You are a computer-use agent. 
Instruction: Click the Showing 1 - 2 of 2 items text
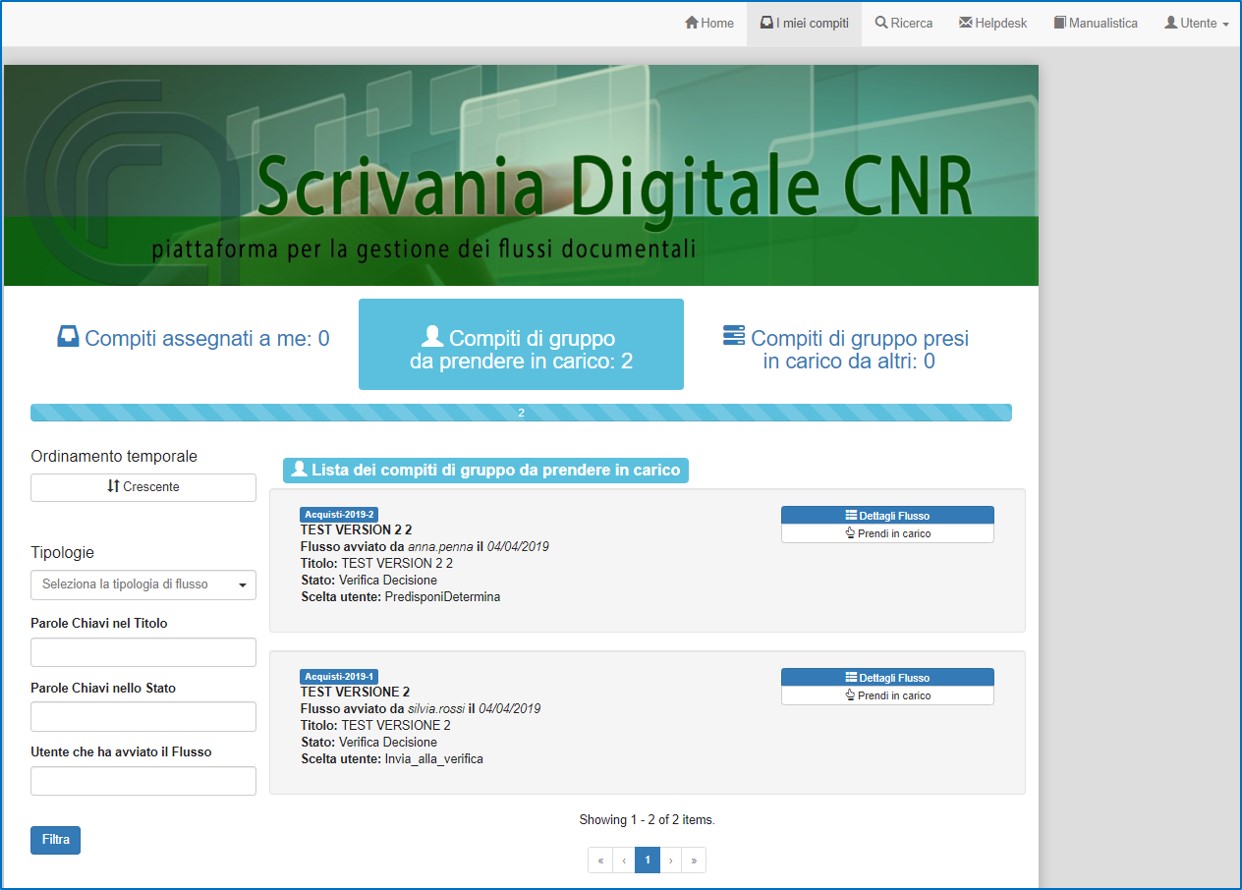tap(647, 820)
